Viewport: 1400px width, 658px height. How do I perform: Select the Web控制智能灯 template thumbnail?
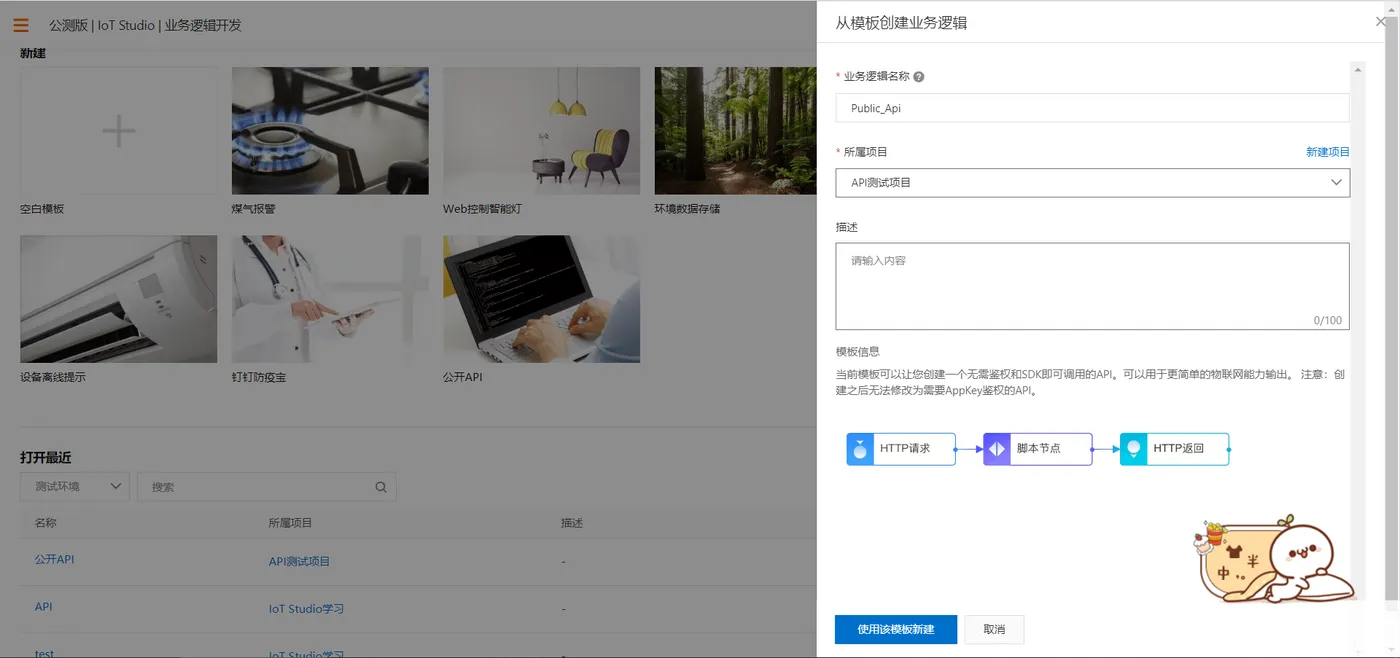pos(541,131)
